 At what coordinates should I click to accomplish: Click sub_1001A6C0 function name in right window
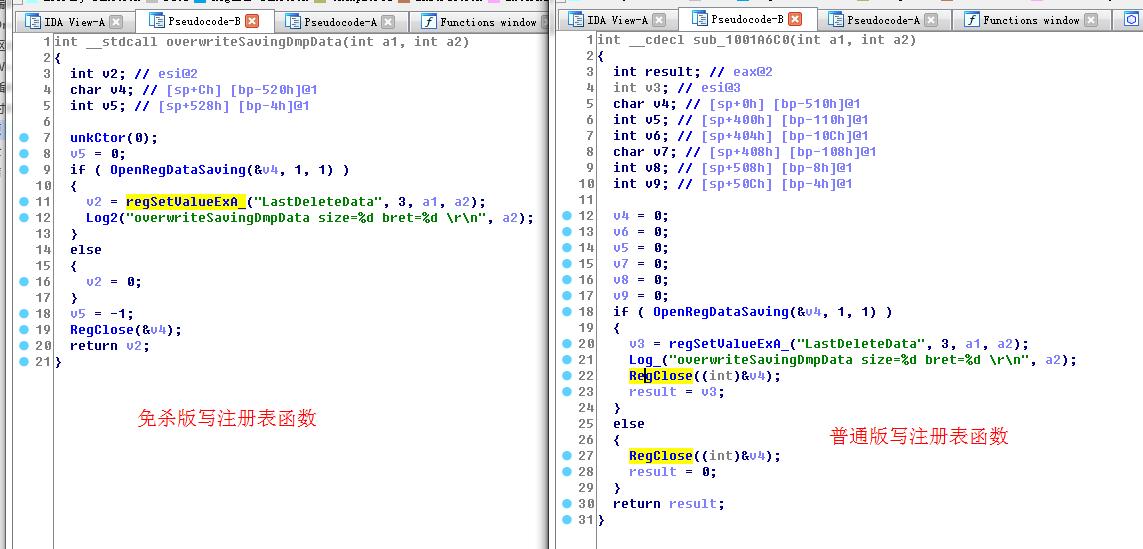point(739,40)
